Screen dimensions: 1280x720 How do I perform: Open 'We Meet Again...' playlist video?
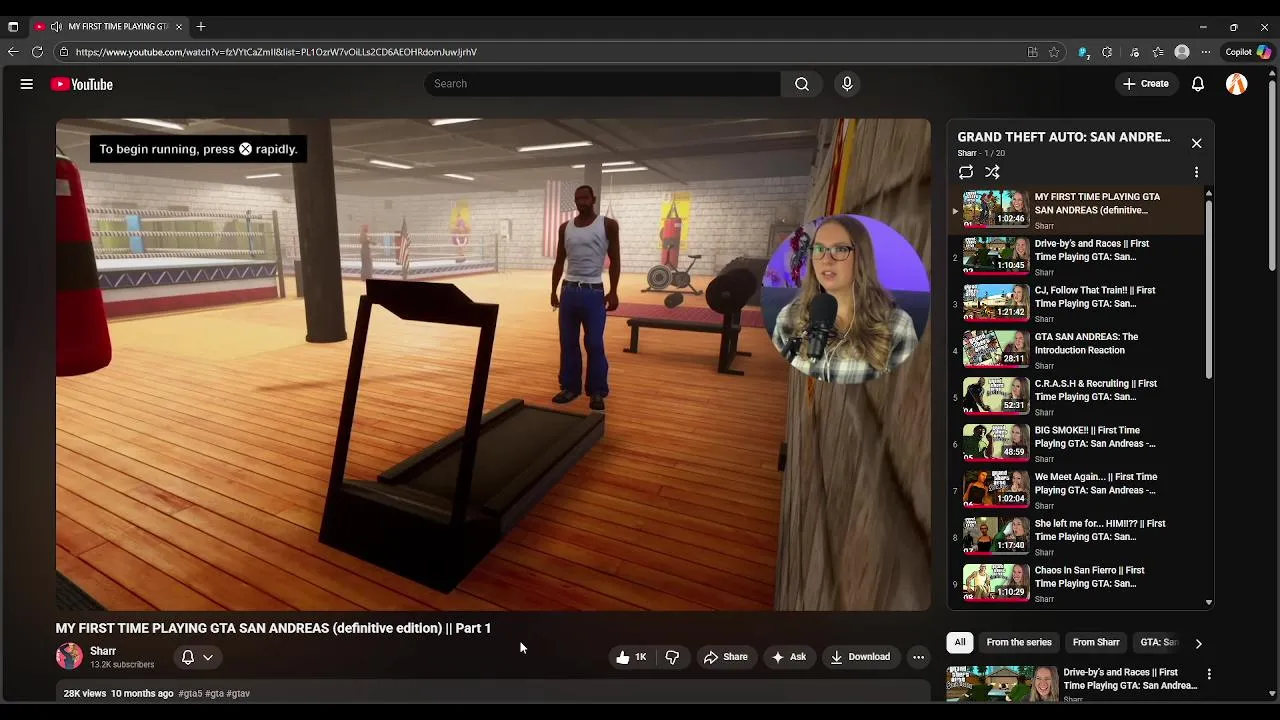1076,491
